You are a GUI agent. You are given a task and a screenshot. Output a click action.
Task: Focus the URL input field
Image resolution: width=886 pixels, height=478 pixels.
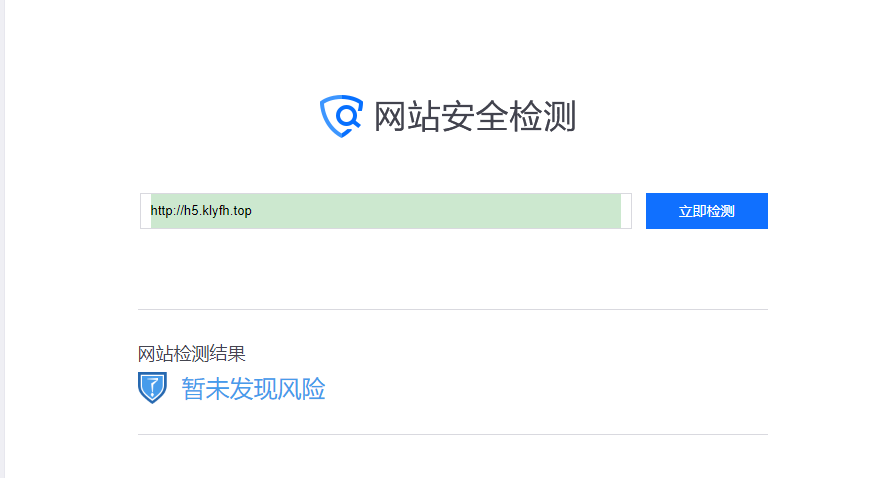(x=386, y=211)
